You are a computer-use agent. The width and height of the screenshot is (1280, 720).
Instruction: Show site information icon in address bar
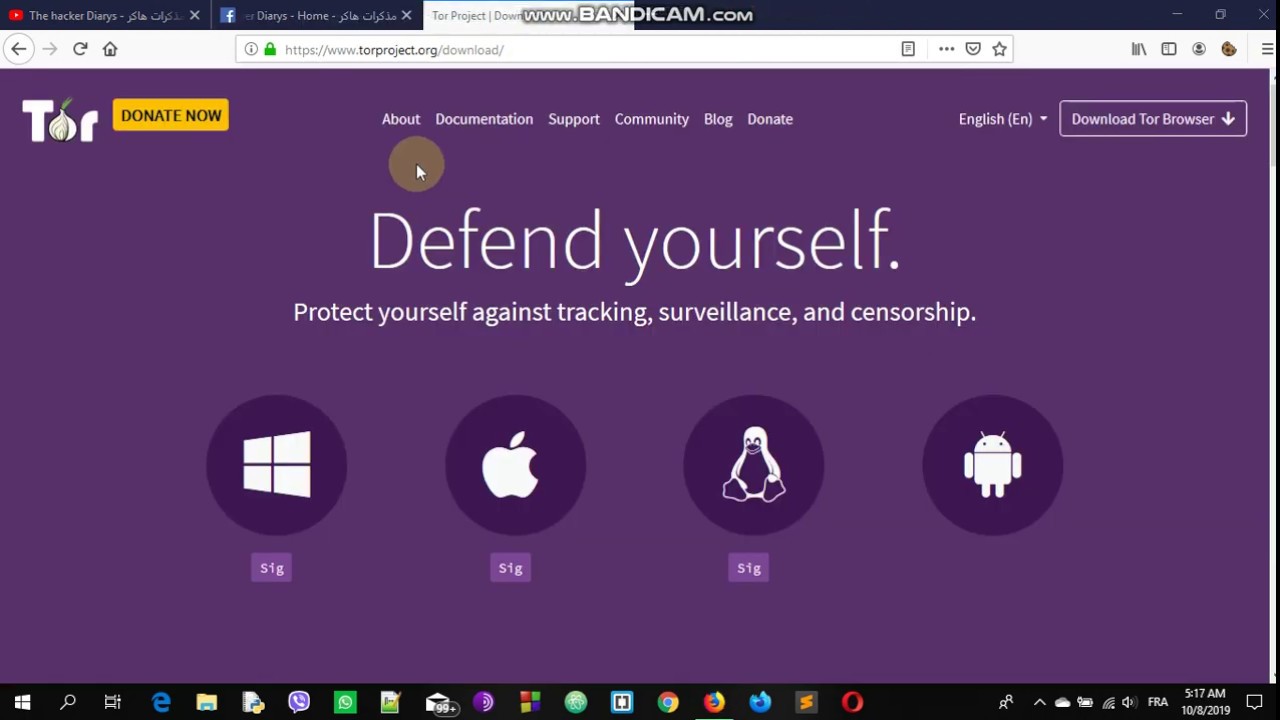point(251,49)
